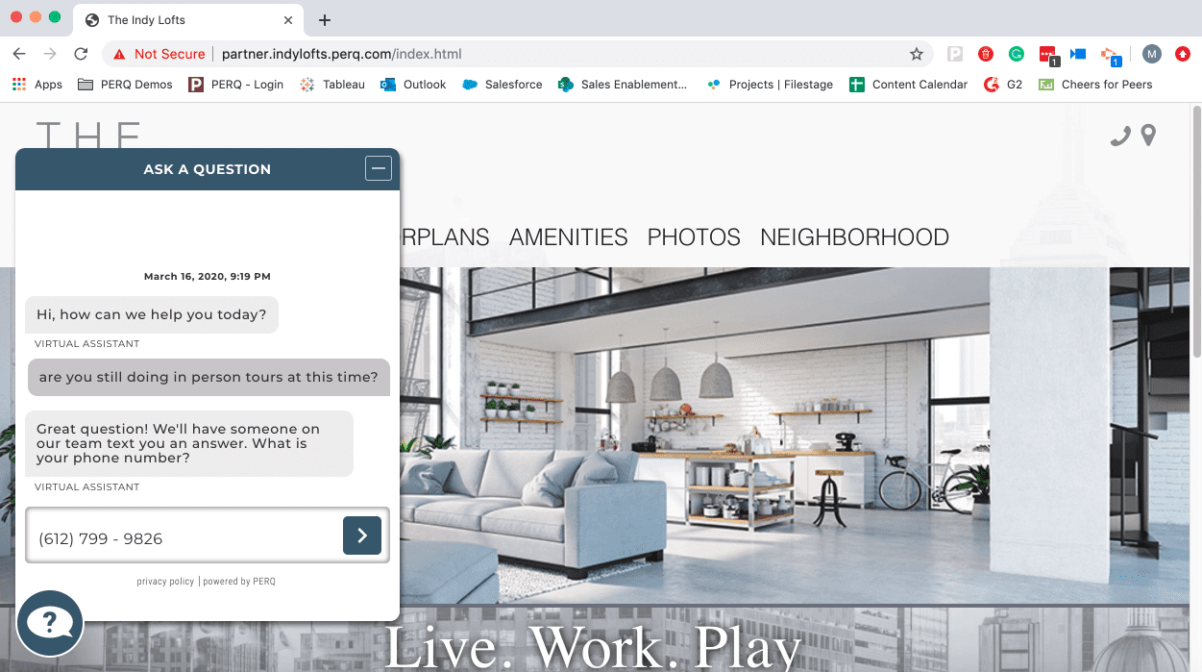Open the Neighborhood menu item
Image resolution: width=1202 pixels, height=672 pixels.
(x=855, y=237)
